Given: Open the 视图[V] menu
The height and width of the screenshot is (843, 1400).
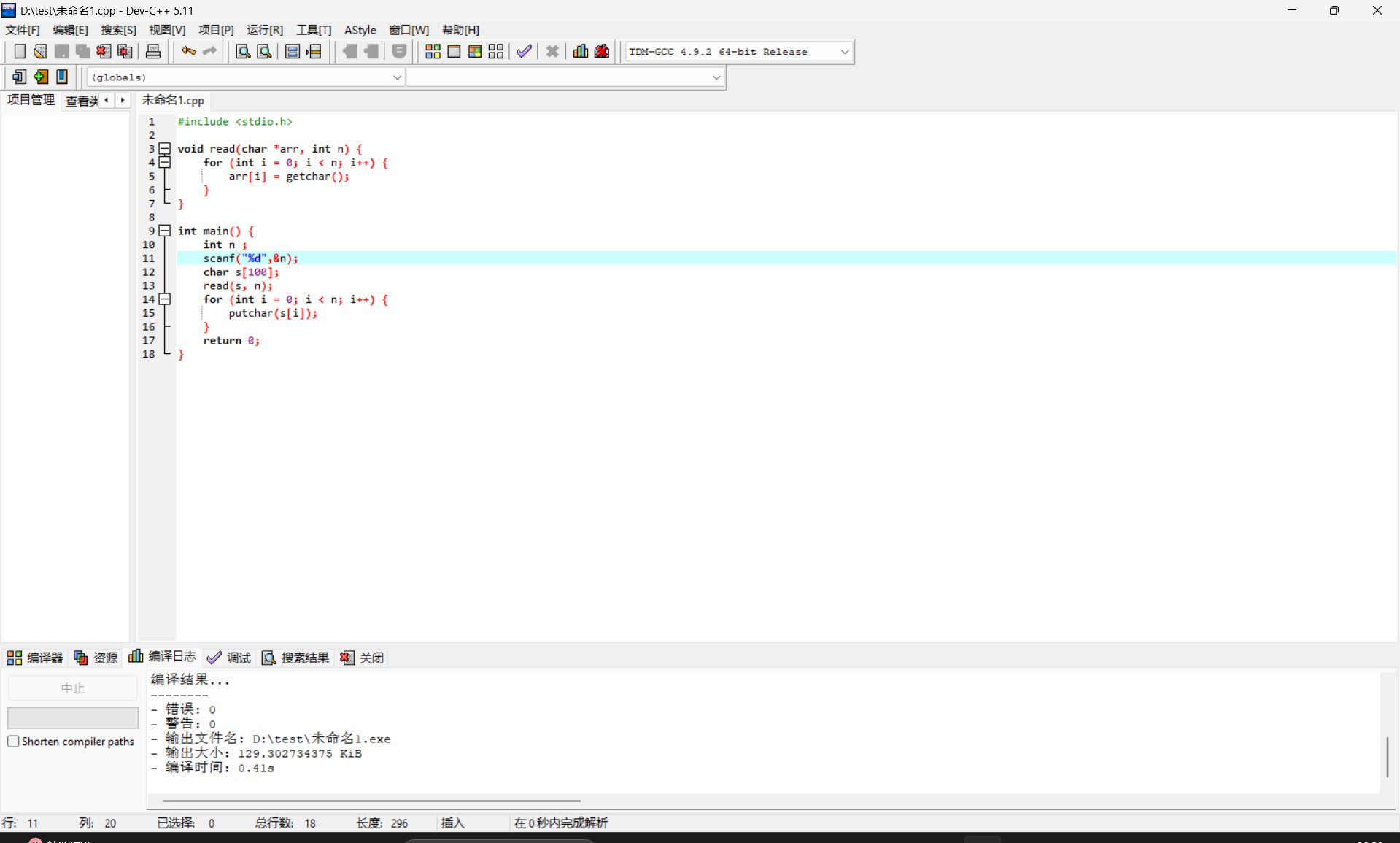Looking at the screenshot, I should [x=167, y=30].
